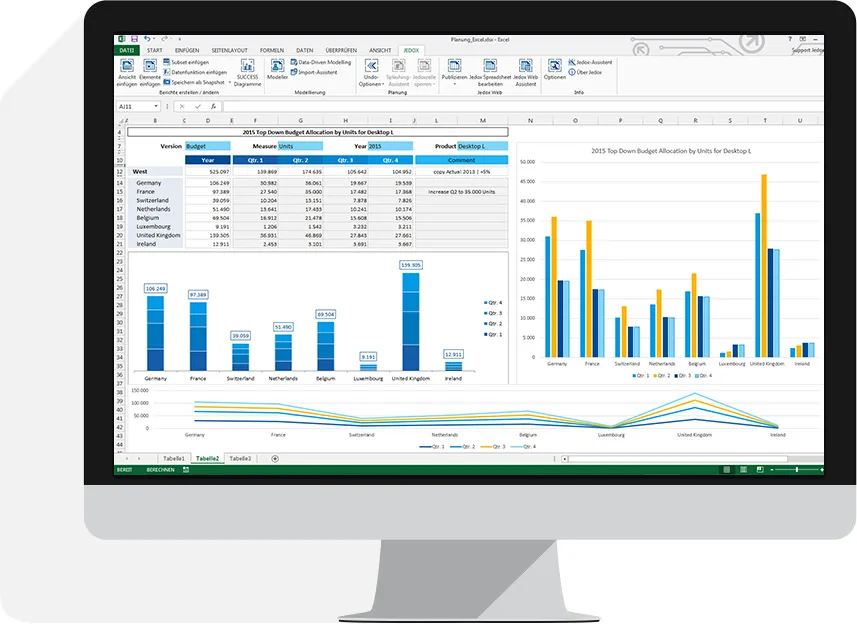Launch the Jedox-Assistent
Viewport: 857px width, 624px height.
[590, 62]
